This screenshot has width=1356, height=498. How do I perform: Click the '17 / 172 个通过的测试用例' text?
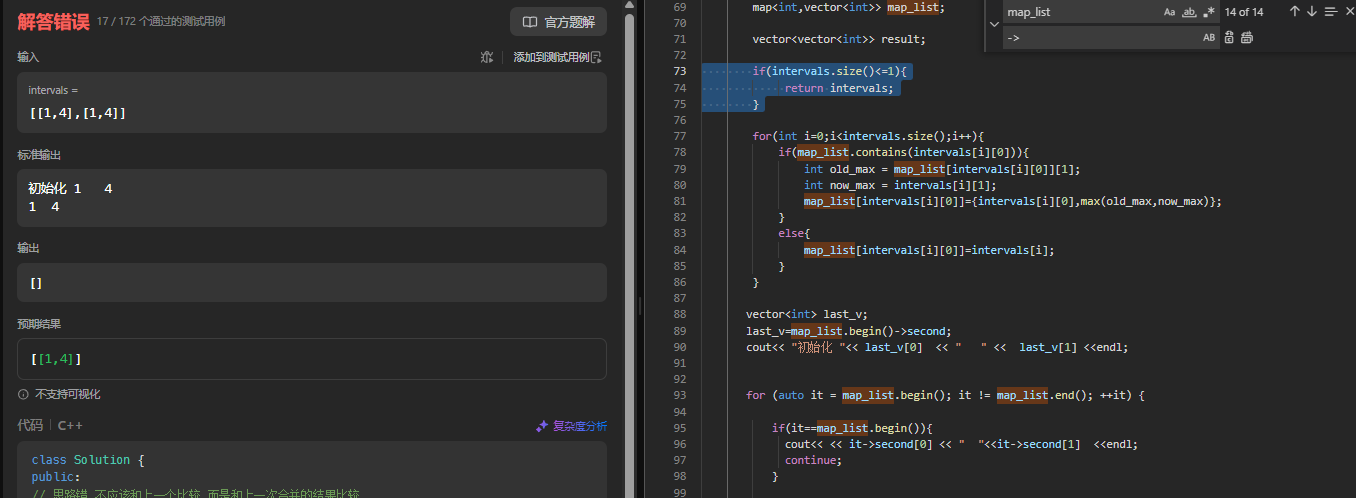(x=161, y=21)
